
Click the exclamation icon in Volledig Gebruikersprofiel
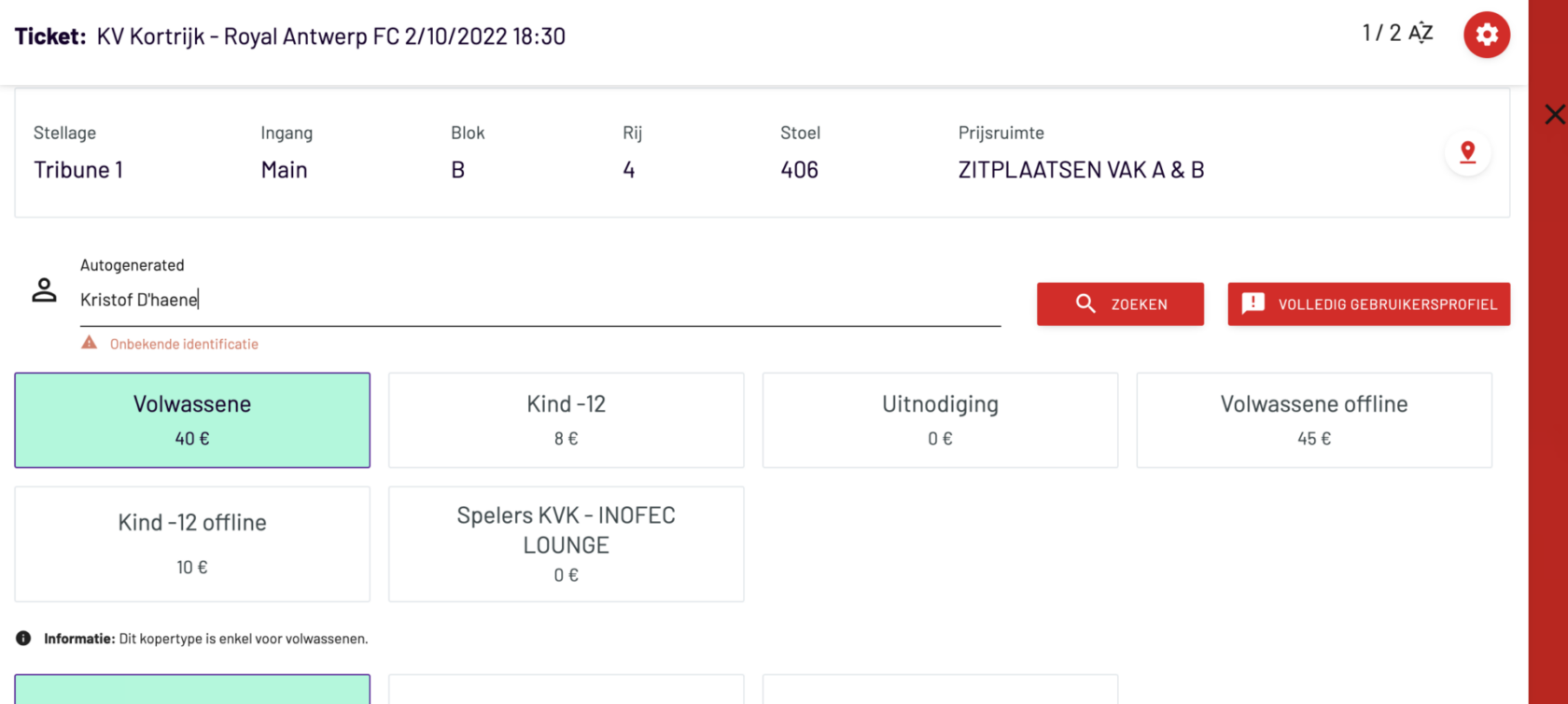point(1254,304)
